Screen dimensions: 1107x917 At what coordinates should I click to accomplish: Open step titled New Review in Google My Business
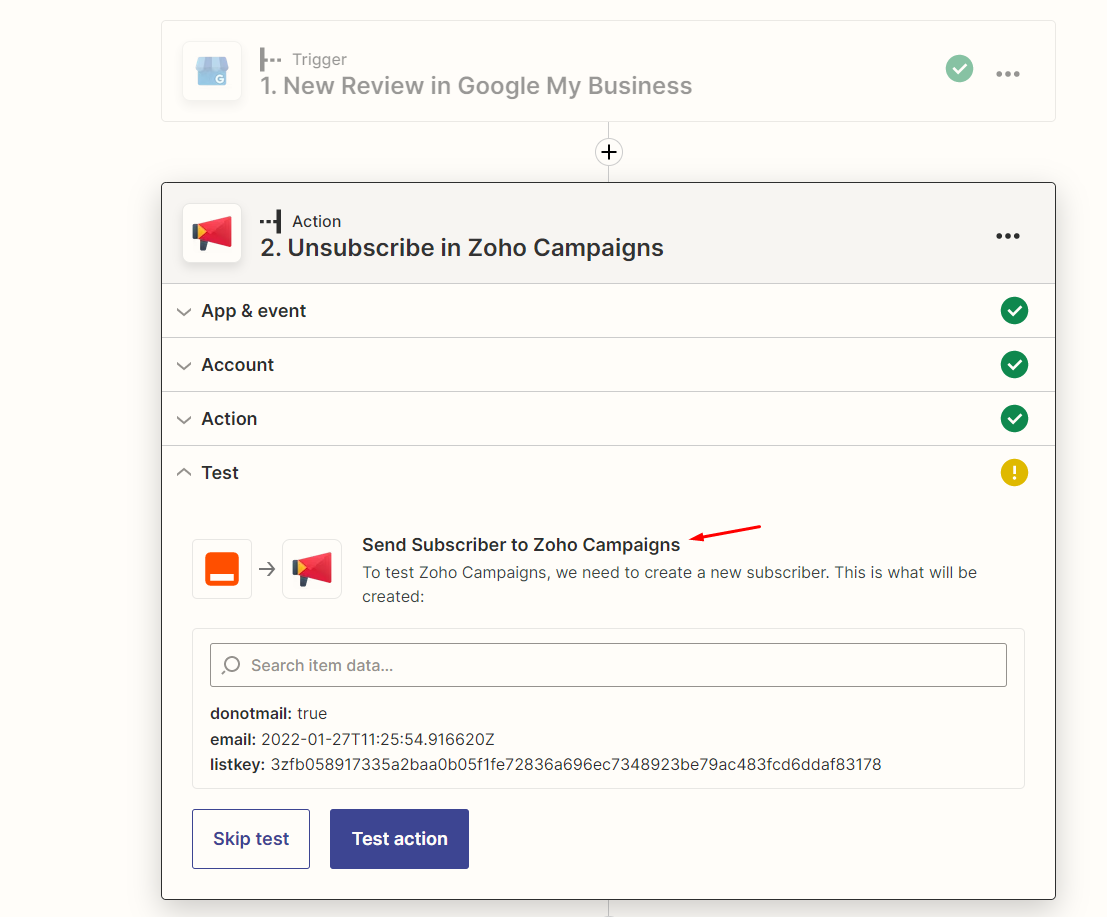[x=476, y=85]
